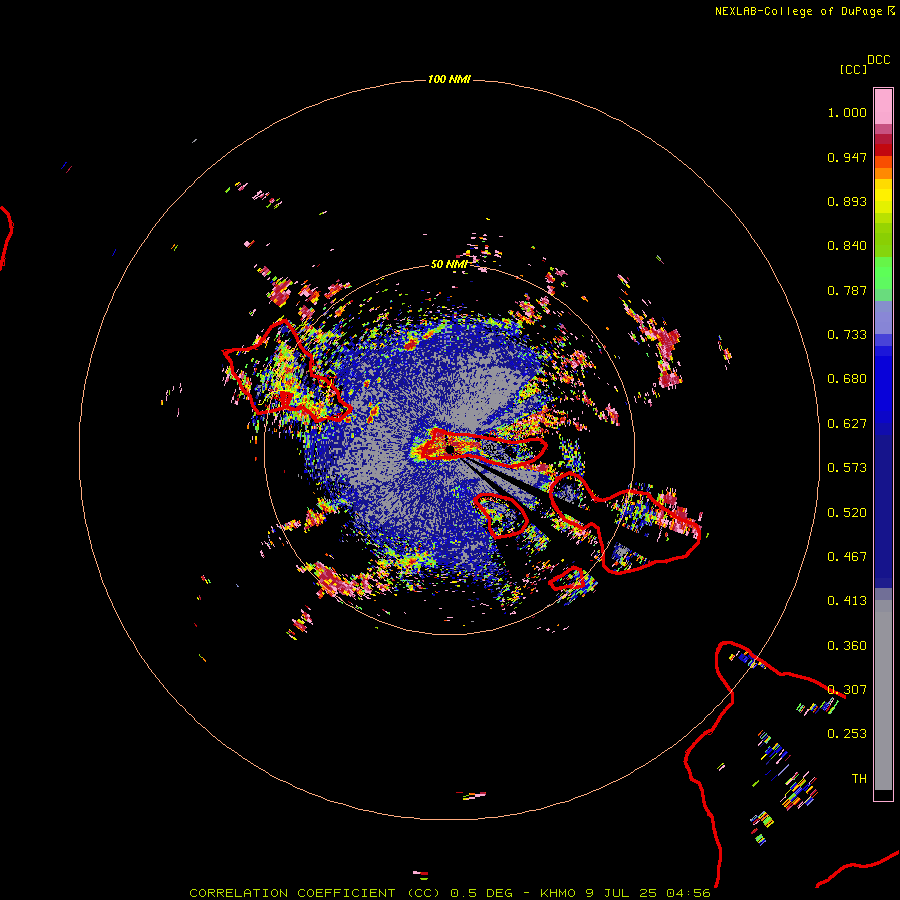Click the 0.360 legend value
Screen dimensions: 900x900
tap(847, 646)
